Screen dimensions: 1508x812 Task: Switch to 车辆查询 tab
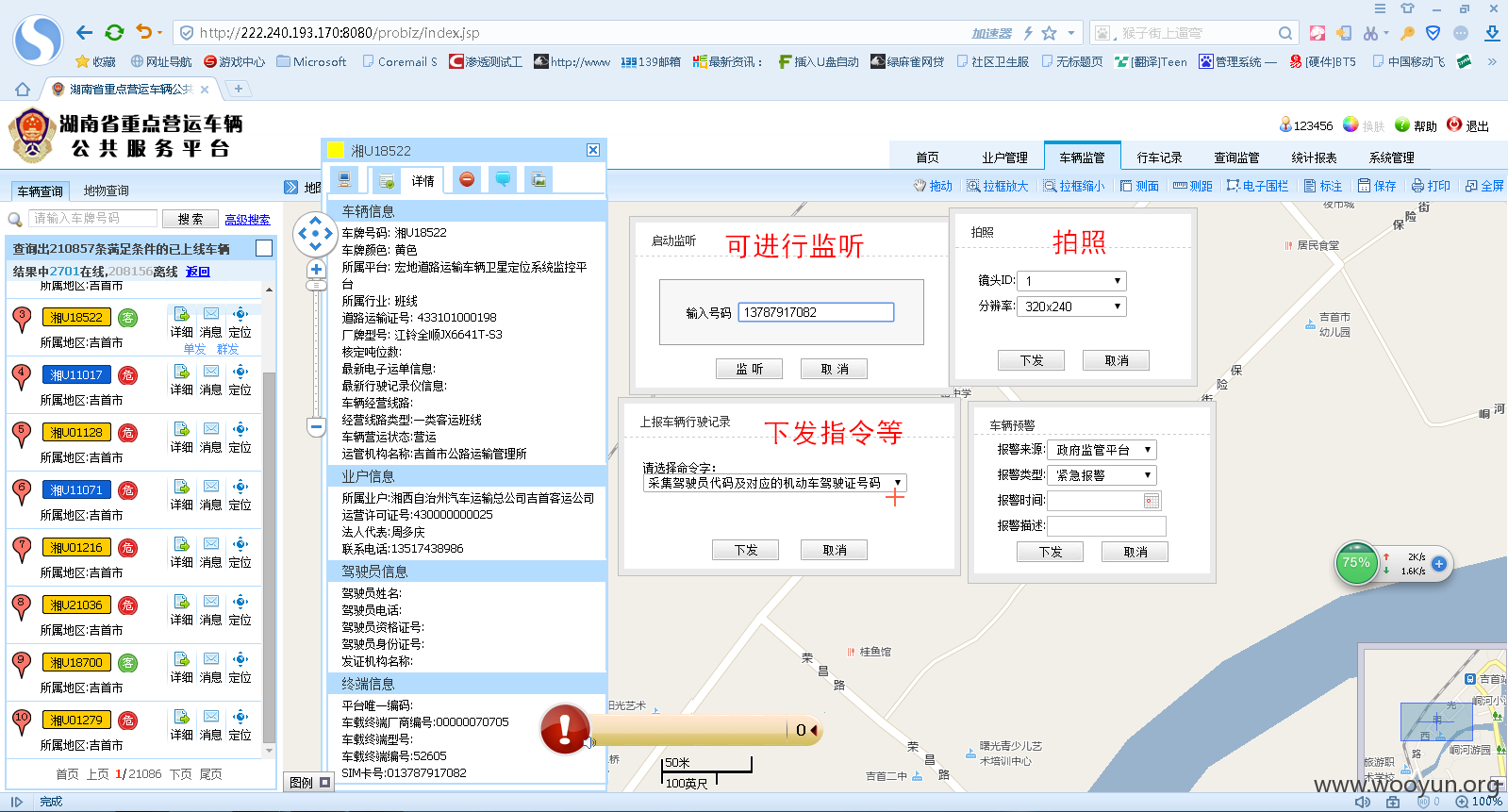40,191
